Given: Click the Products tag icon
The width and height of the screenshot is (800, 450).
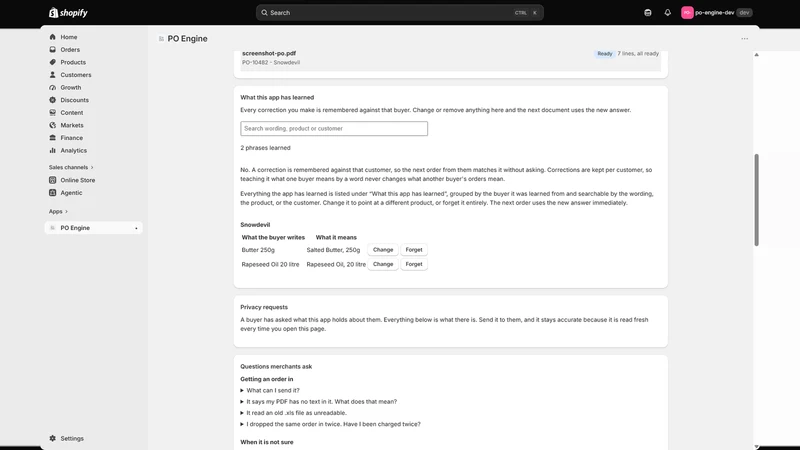Looking at the screenshot, I should (53, 62).
